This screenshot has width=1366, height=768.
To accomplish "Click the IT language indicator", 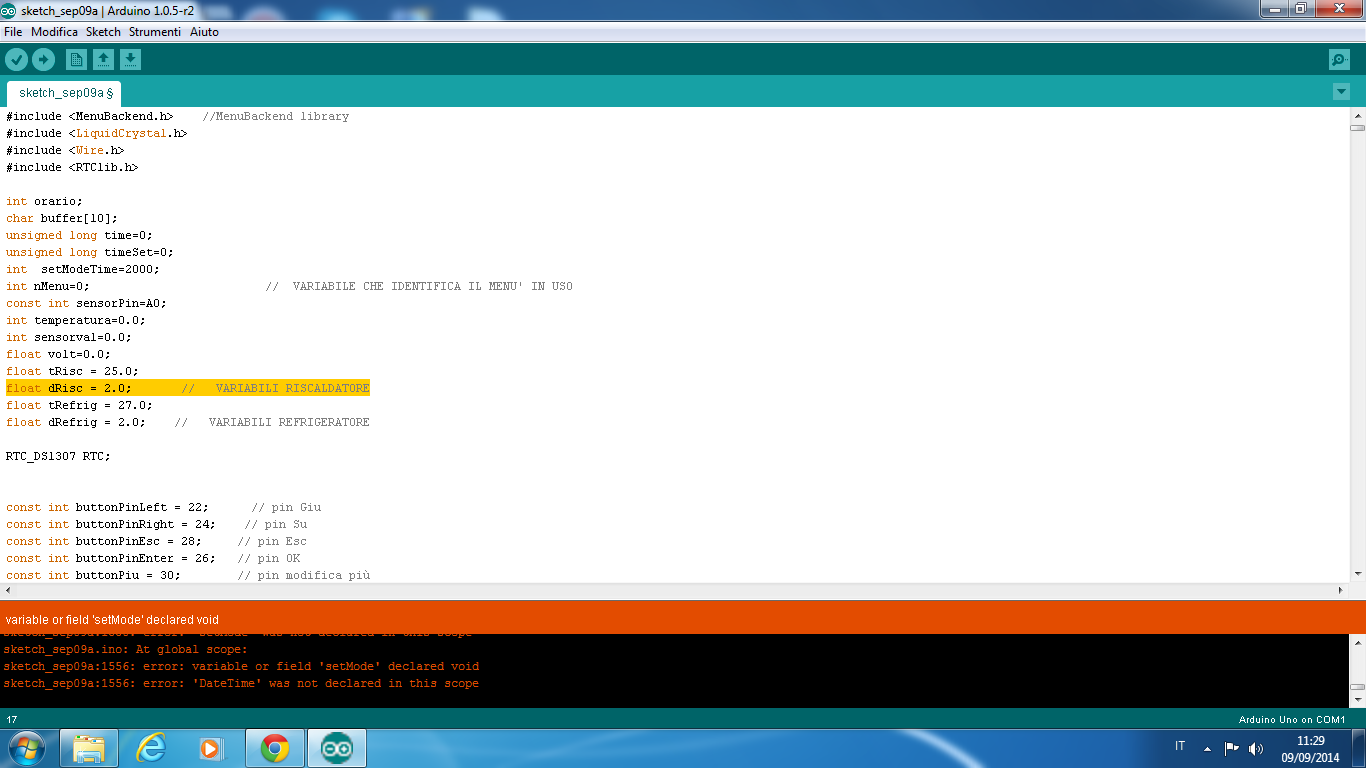I will 1180,747.
